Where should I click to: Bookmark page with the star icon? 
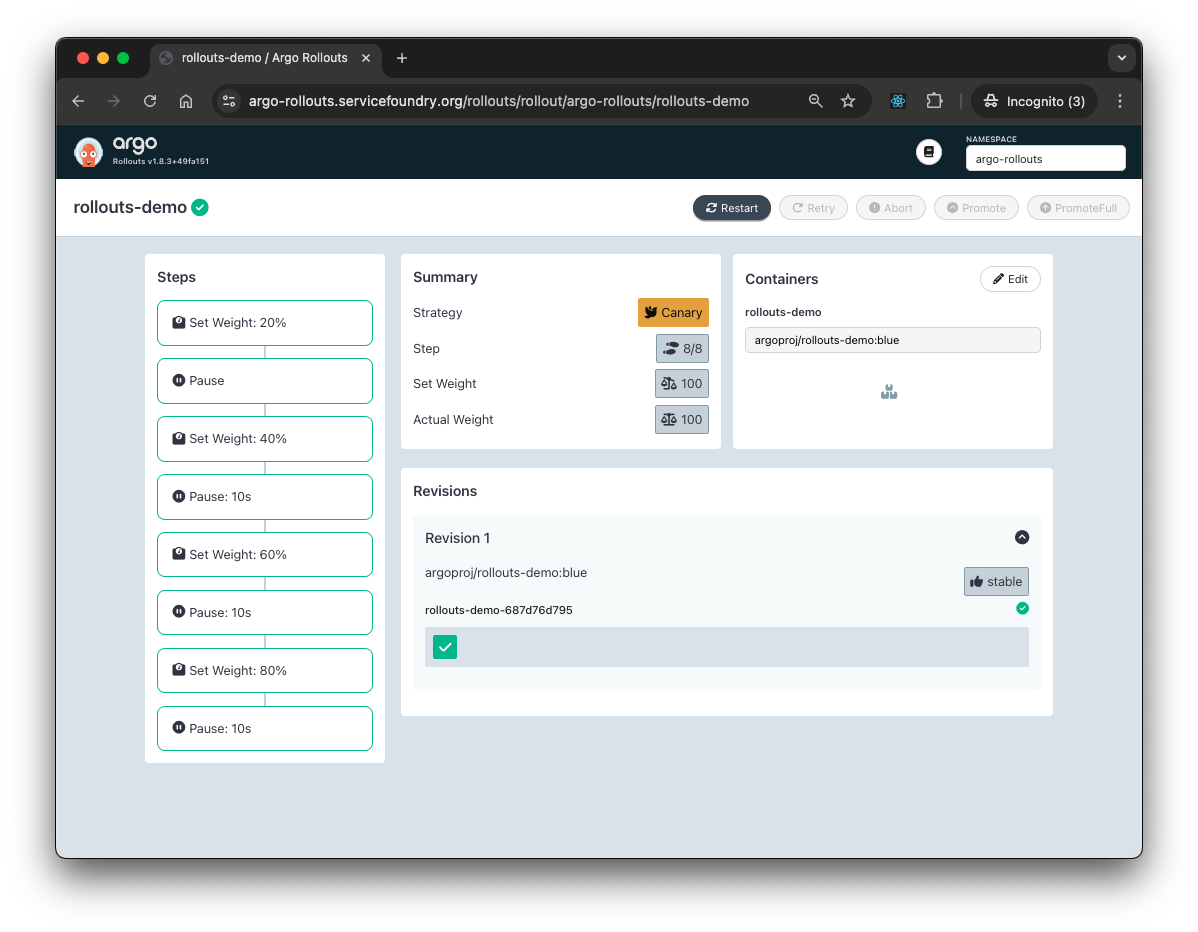click(848, 101)
